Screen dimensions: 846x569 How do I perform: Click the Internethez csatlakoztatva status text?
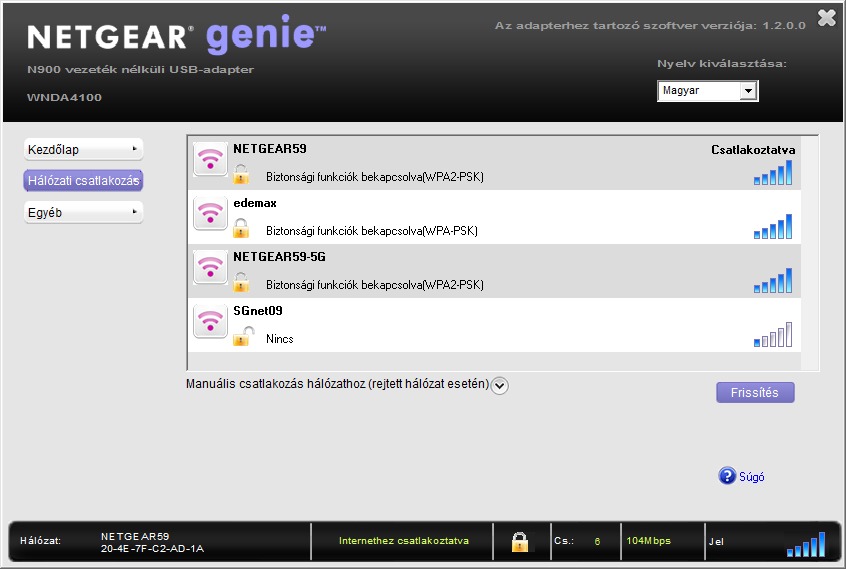click(404, 541)
